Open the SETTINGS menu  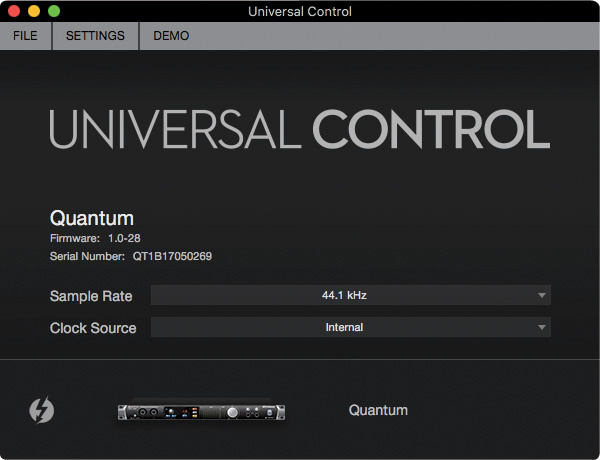pos(95,36)
